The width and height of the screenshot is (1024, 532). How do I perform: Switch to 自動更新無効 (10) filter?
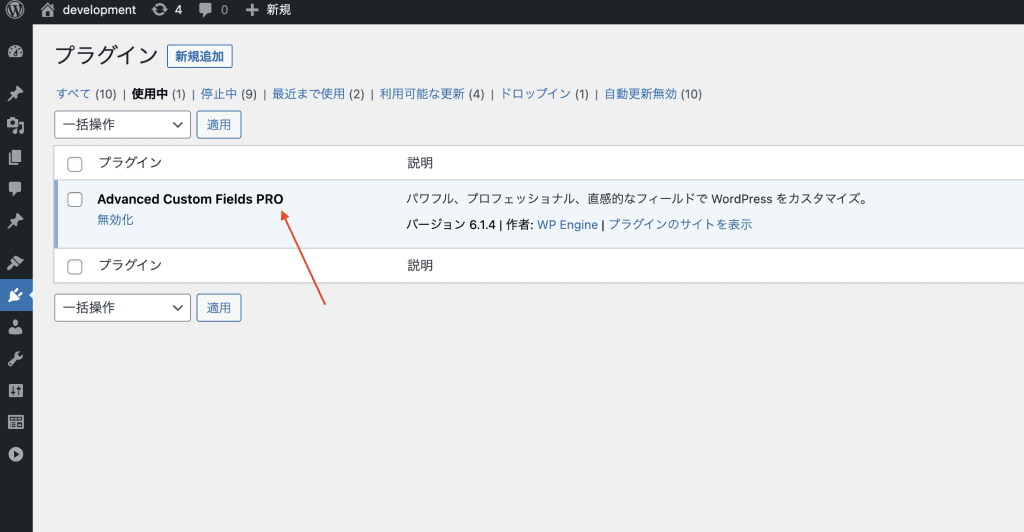[653, 94]
